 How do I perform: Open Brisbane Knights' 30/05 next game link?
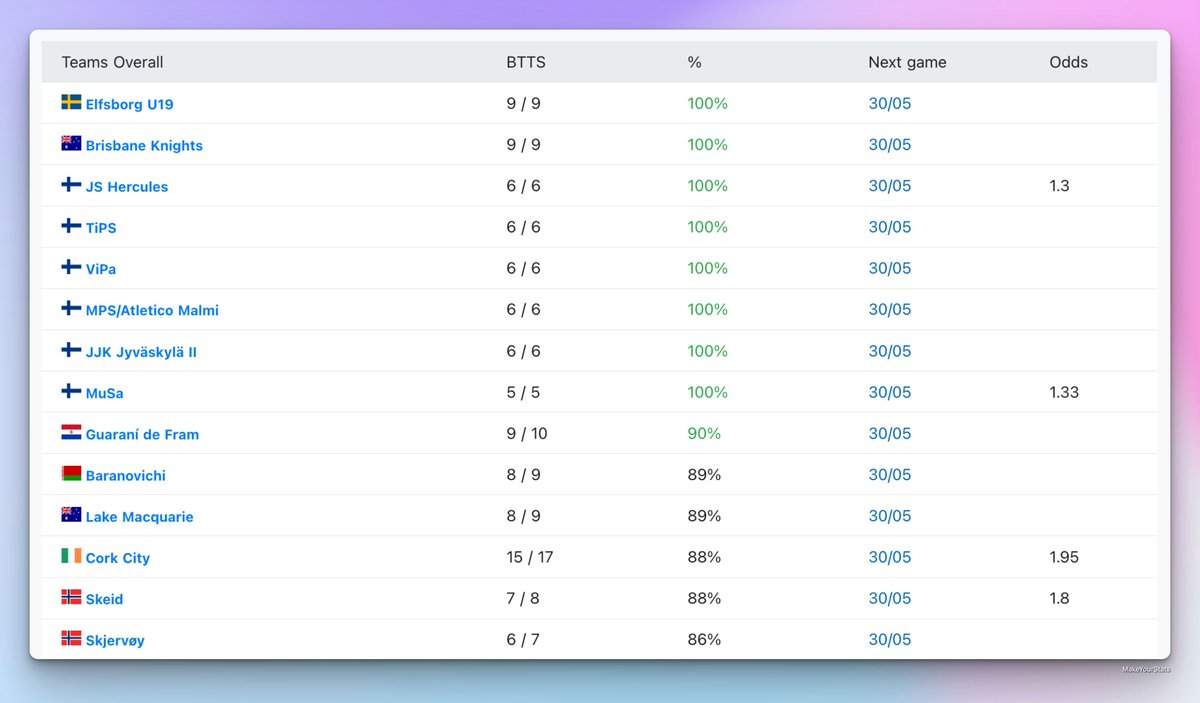[890, 144]
